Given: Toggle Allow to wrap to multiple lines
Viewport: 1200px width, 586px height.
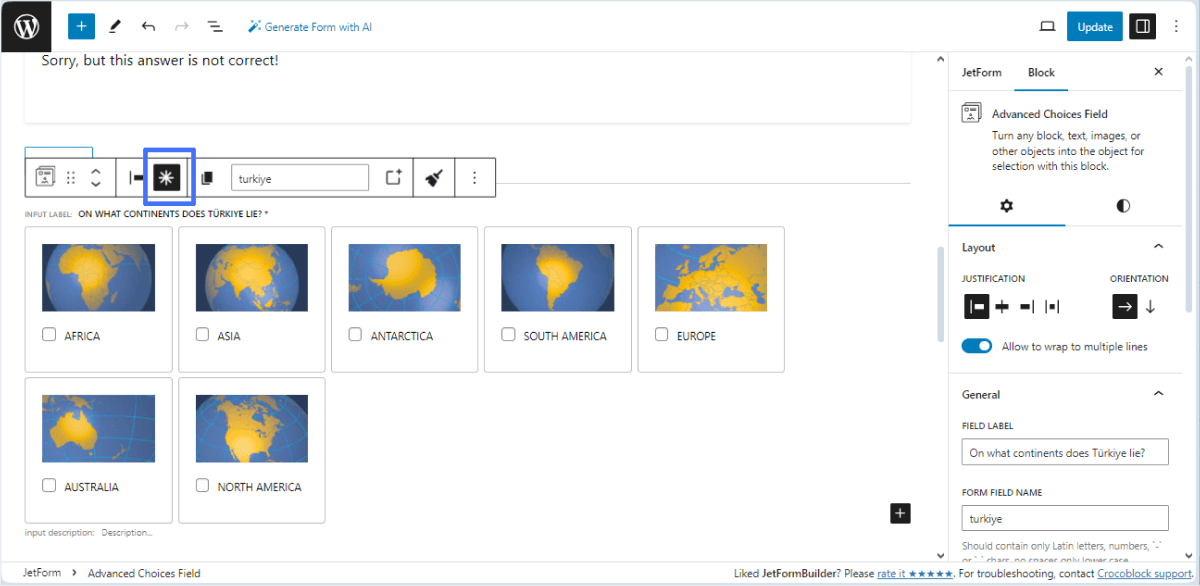Looking at the screenshot, I should pyautogui.click(x=977, y=346).
